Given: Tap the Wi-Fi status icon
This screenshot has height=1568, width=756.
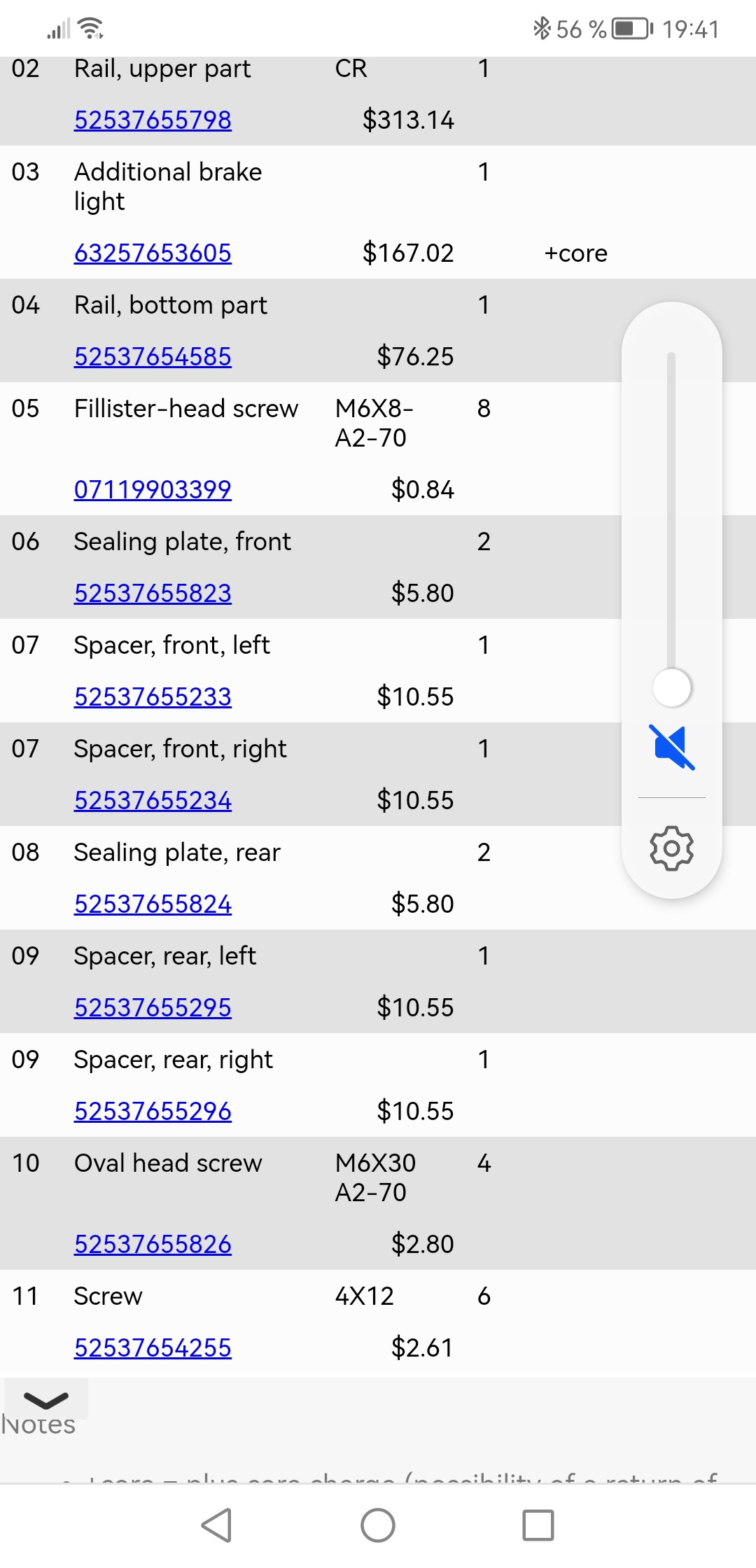Looking at the screenshot, I should click(92, 29).
